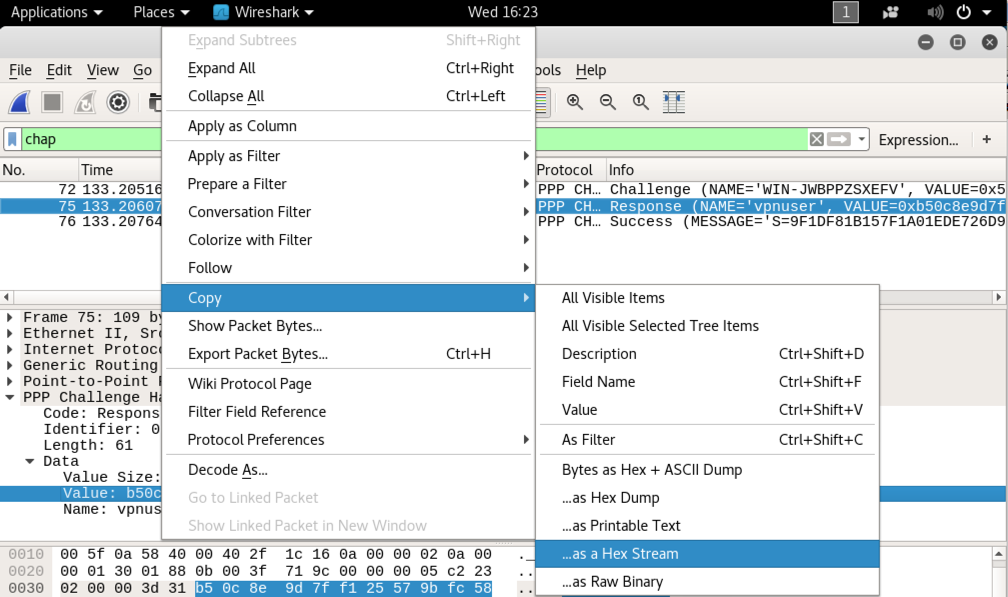Open Prepare a Filter submenu
This screenshot has width=1008, height=597.
click(x=349, y=184)
